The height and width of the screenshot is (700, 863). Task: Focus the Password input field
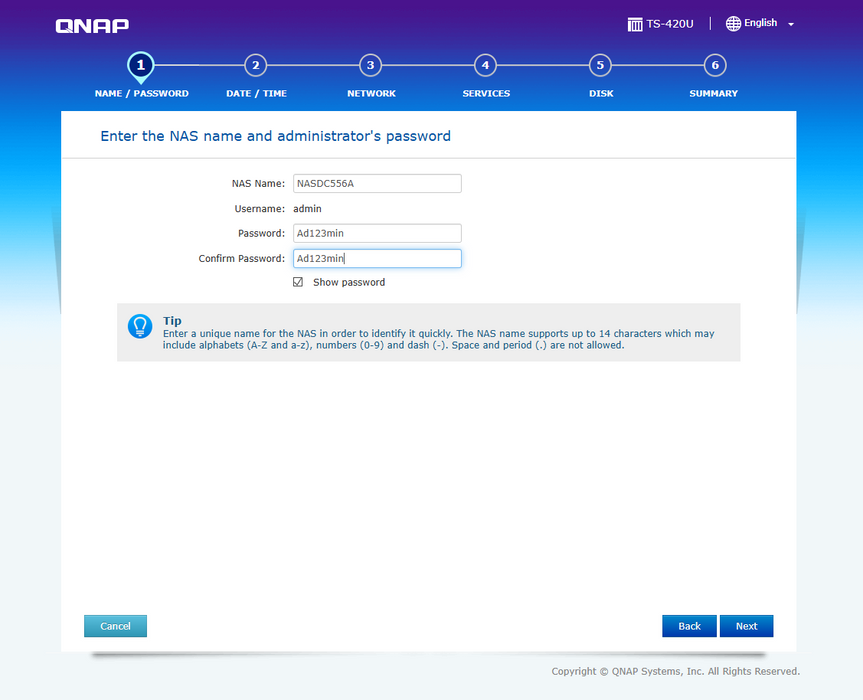click(376, 233)
